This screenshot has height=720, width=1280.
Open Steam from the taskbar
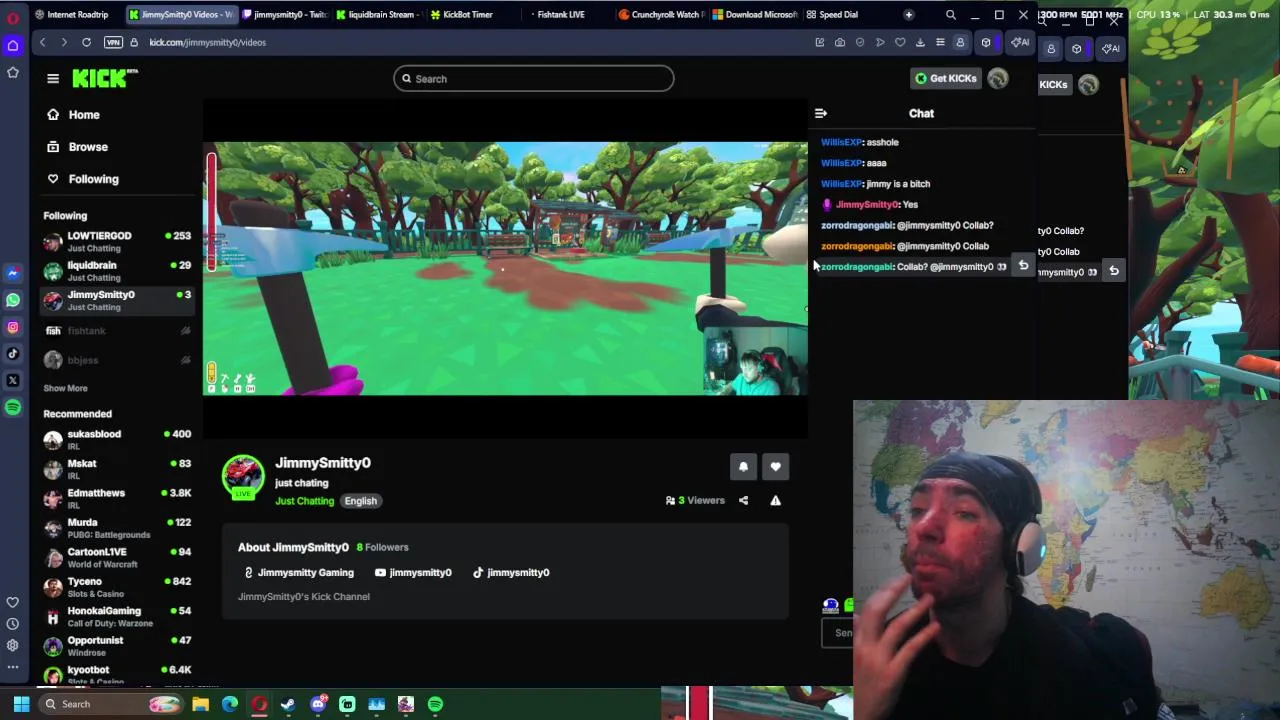(288, 704)
